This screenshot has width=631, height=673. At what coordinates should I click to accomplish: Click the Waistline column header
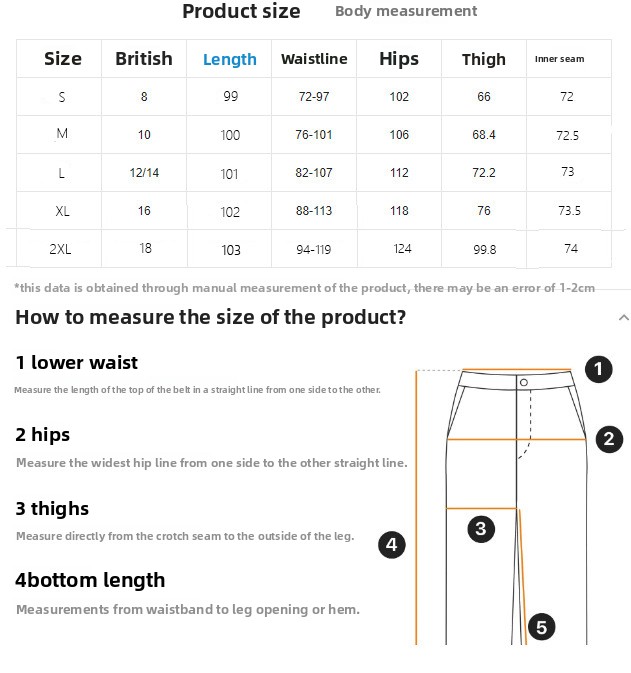[x=314, y=59]
